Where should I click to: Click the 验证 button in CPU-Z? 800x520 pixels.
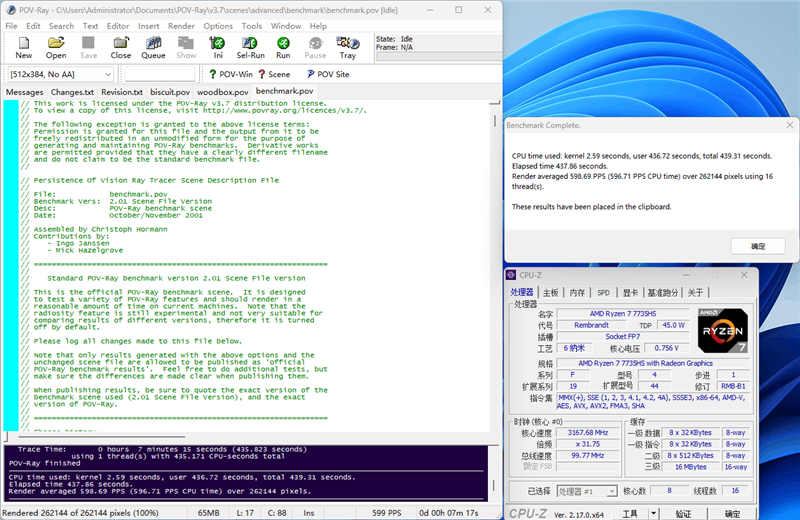(683, 513)
